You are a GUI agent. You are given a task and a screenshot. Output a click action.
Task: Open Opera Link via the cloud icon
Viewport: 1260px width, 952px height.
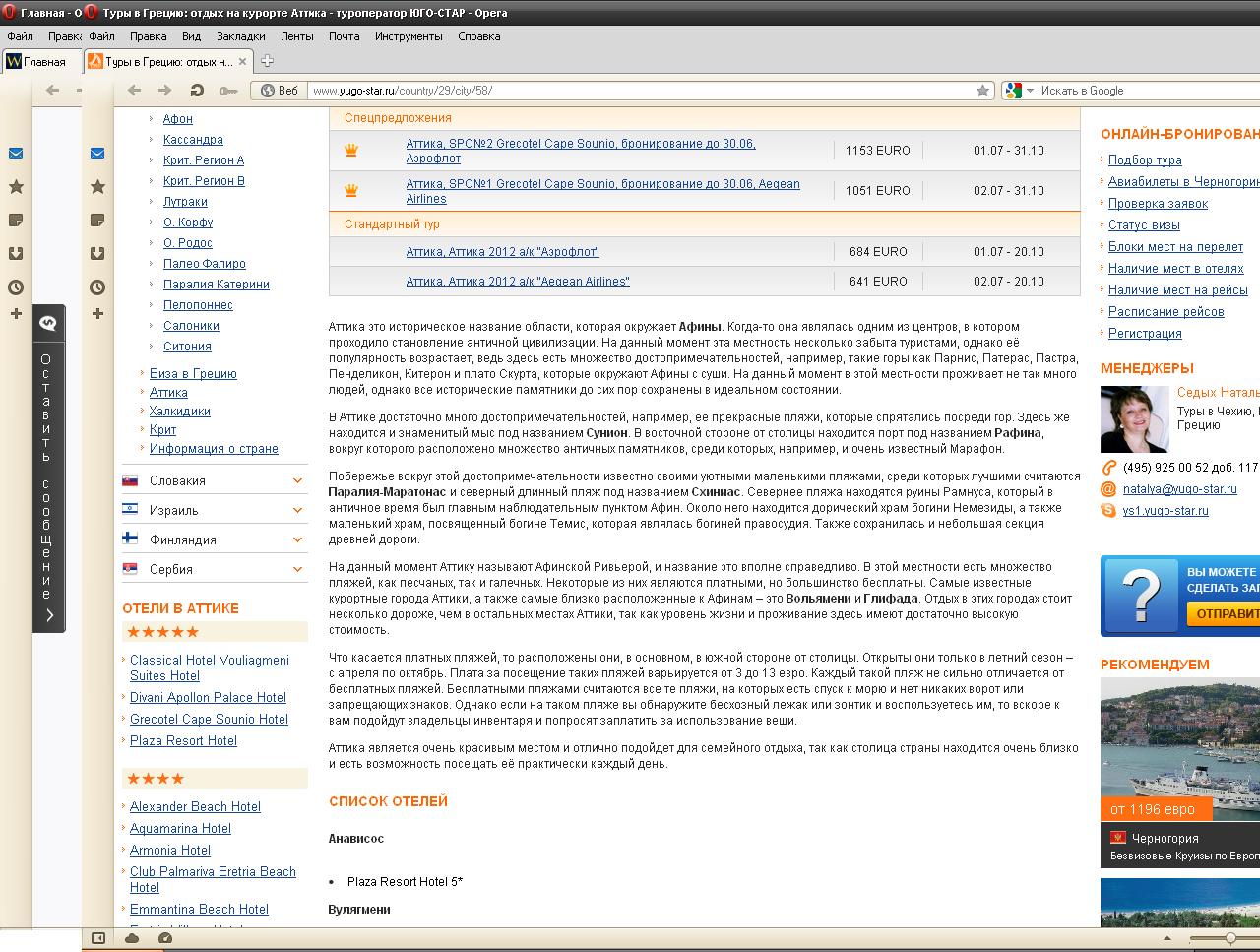[x=132, y=938]
